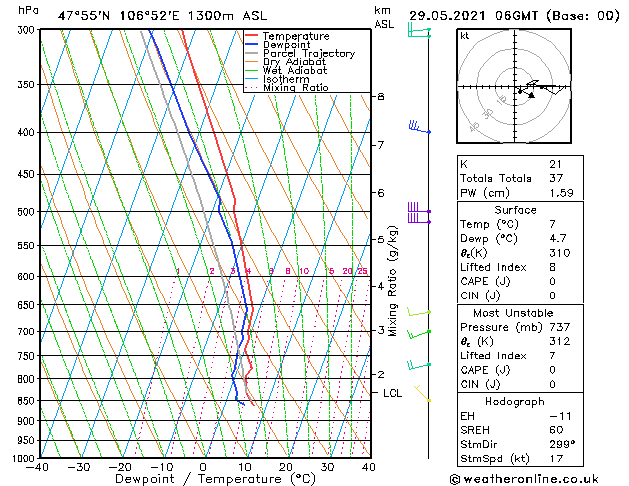Click the "8" km altitude label
The height and width of the screenshot is (486, 629).
click(x=380, y=97)
